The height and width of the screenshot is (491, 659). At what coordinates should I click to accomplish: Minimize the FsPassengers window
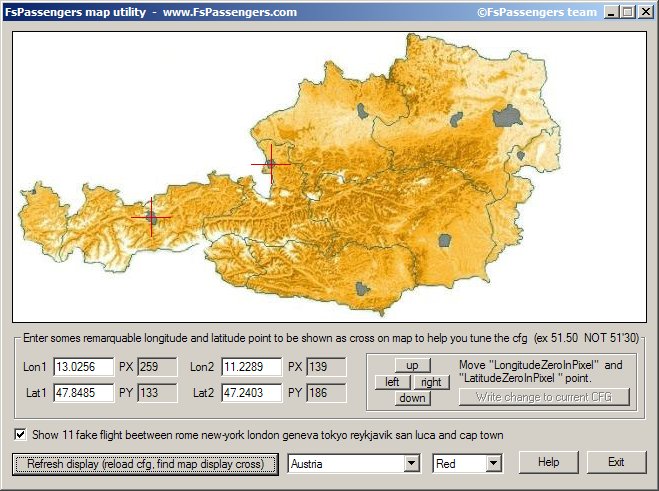coord(611,12)
